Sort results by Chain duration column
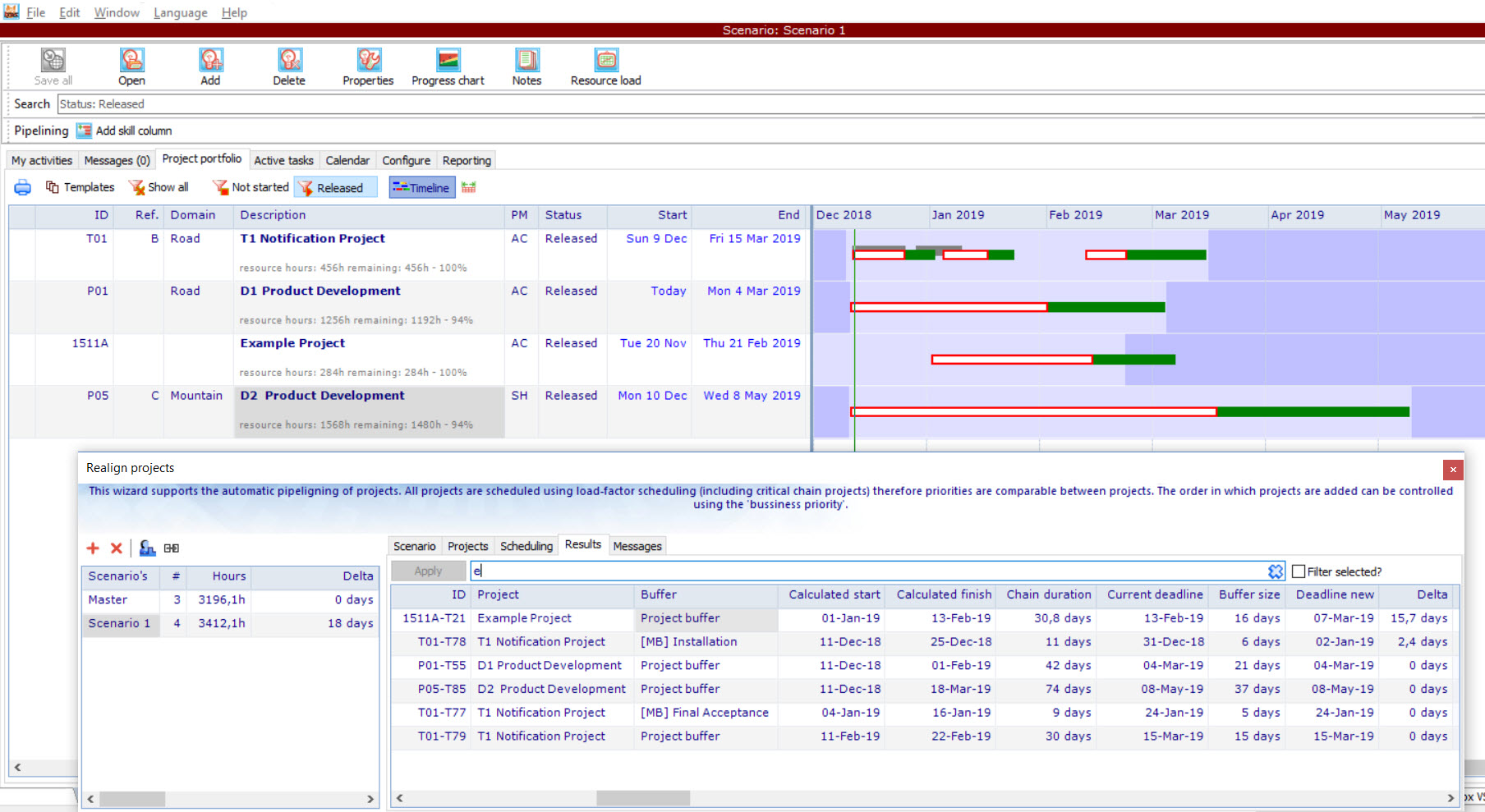 [x=1049, y=594]
